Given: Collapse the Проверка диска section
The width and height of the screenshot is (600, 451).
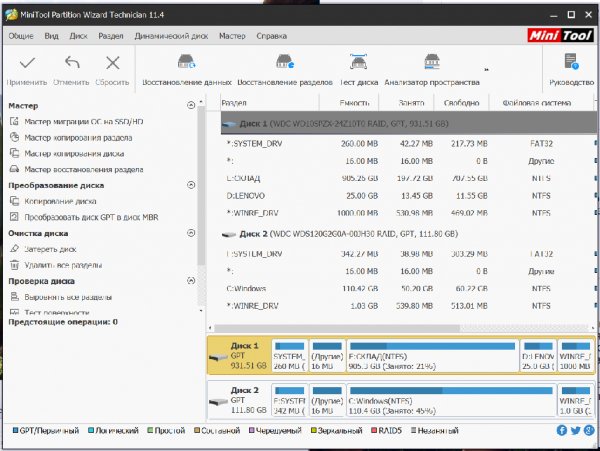Looking at the screenshot, I should (x=191, y=281).
